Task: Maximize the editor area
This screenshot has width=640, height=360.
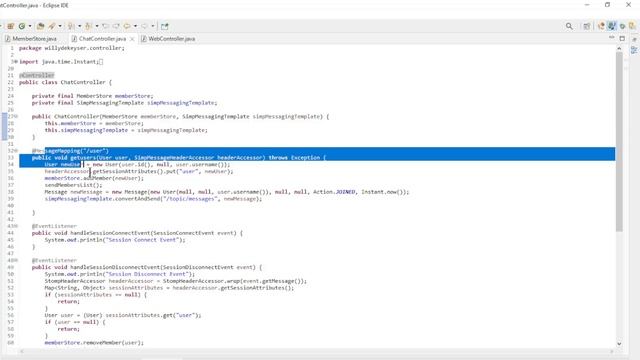Action: coord(622,38)
